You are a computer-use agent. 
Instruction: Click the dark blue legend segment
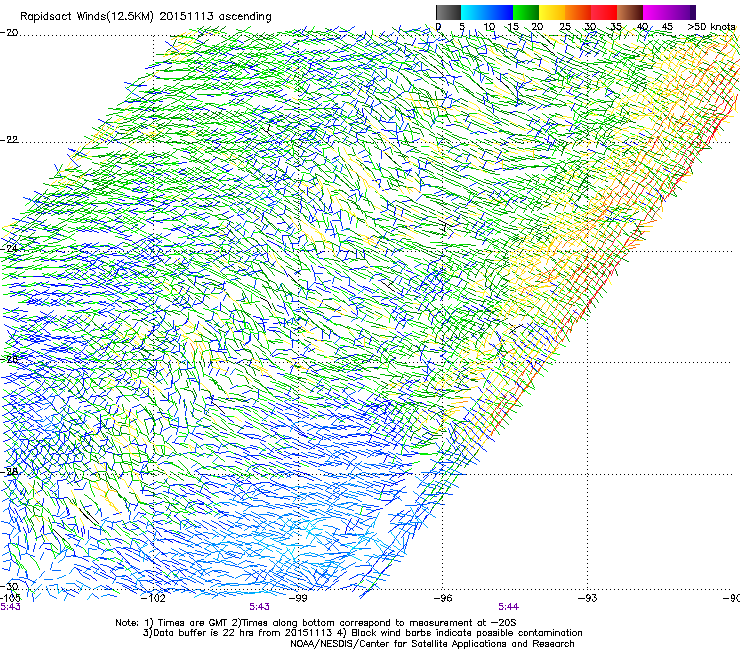pos(499,12)
